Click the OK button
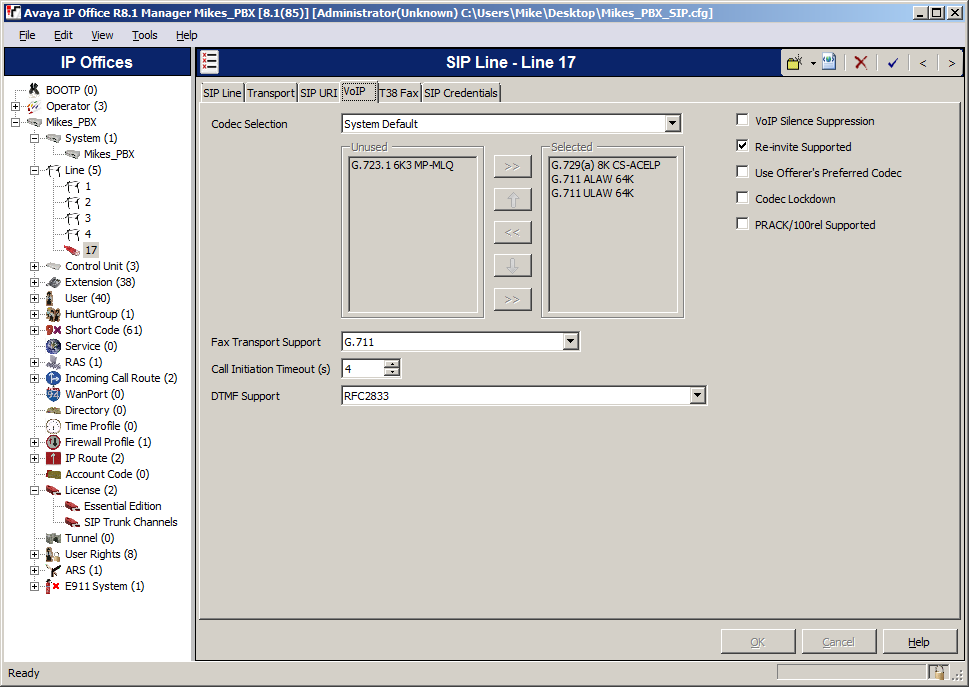This screenshot has height=687, width=969. (x=758, y=642)
